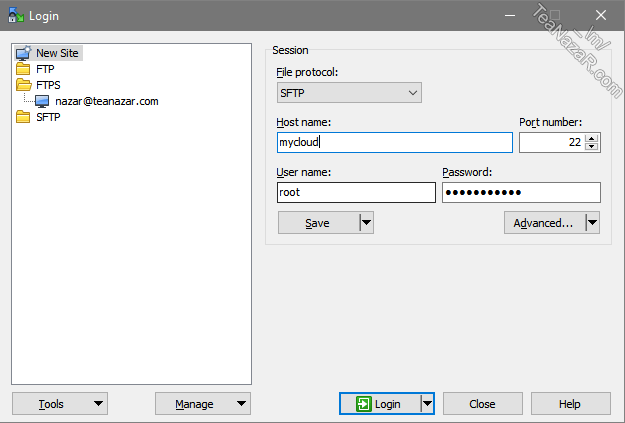Open the Manage dropdown menu
This screenshot has height=423, width=625.
(203, 404)
